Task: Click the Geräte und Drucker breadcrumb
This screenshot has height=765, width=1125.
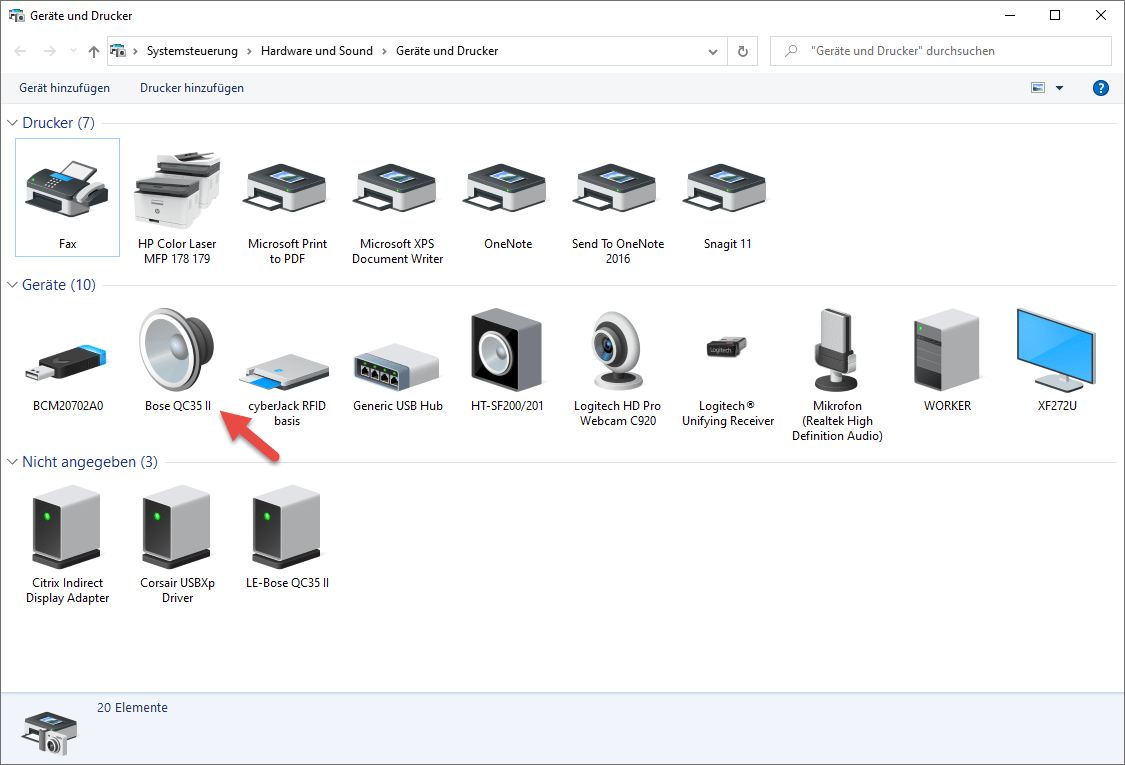Action: click(447, 51)
